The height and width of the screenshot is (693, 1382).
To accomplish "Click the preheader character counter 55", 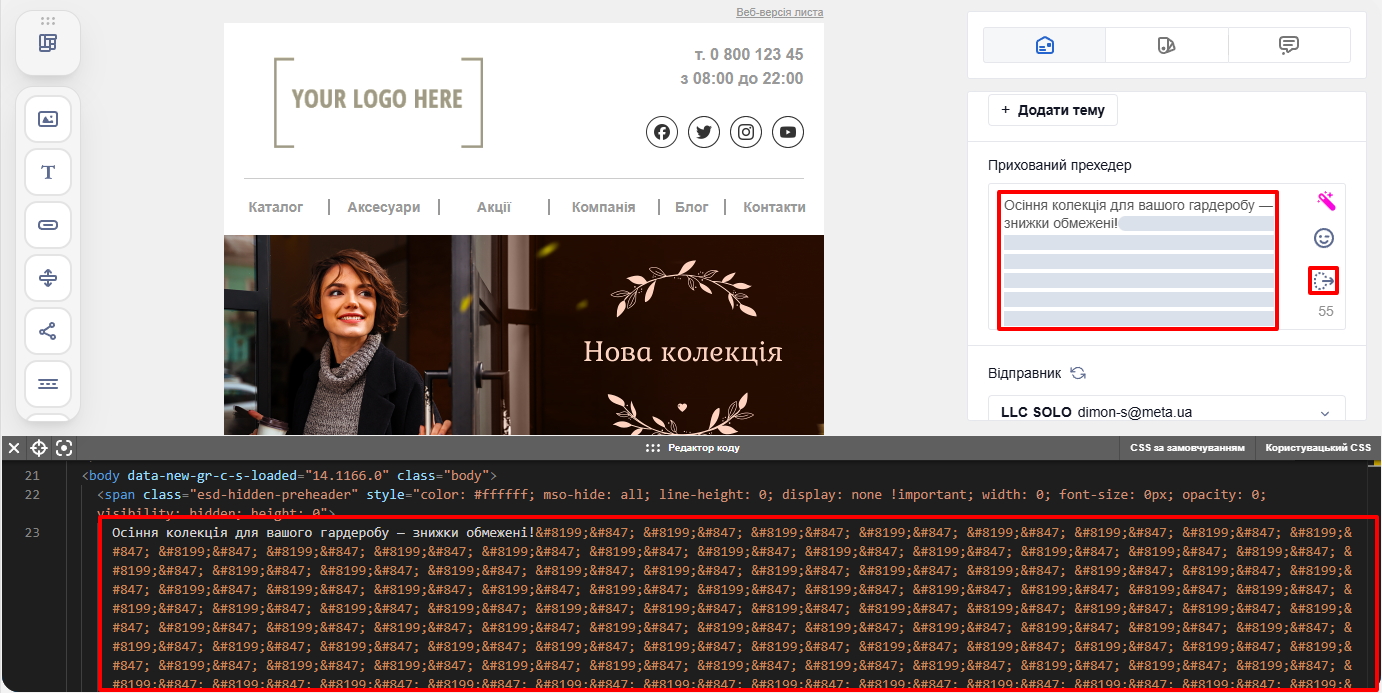I will tap(1325, 311).
